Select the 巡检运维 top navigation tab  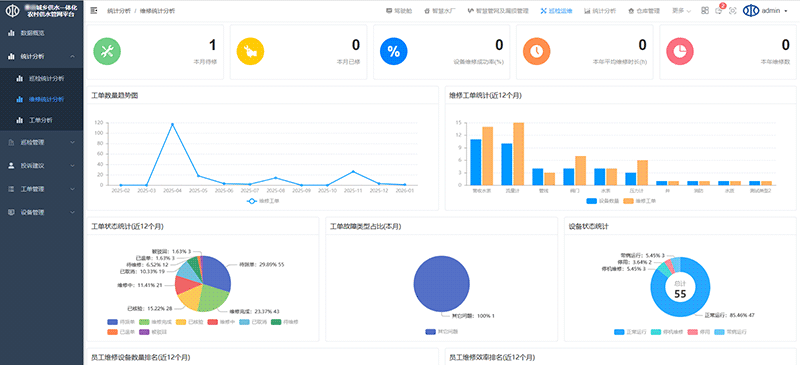tap(556, 11)
